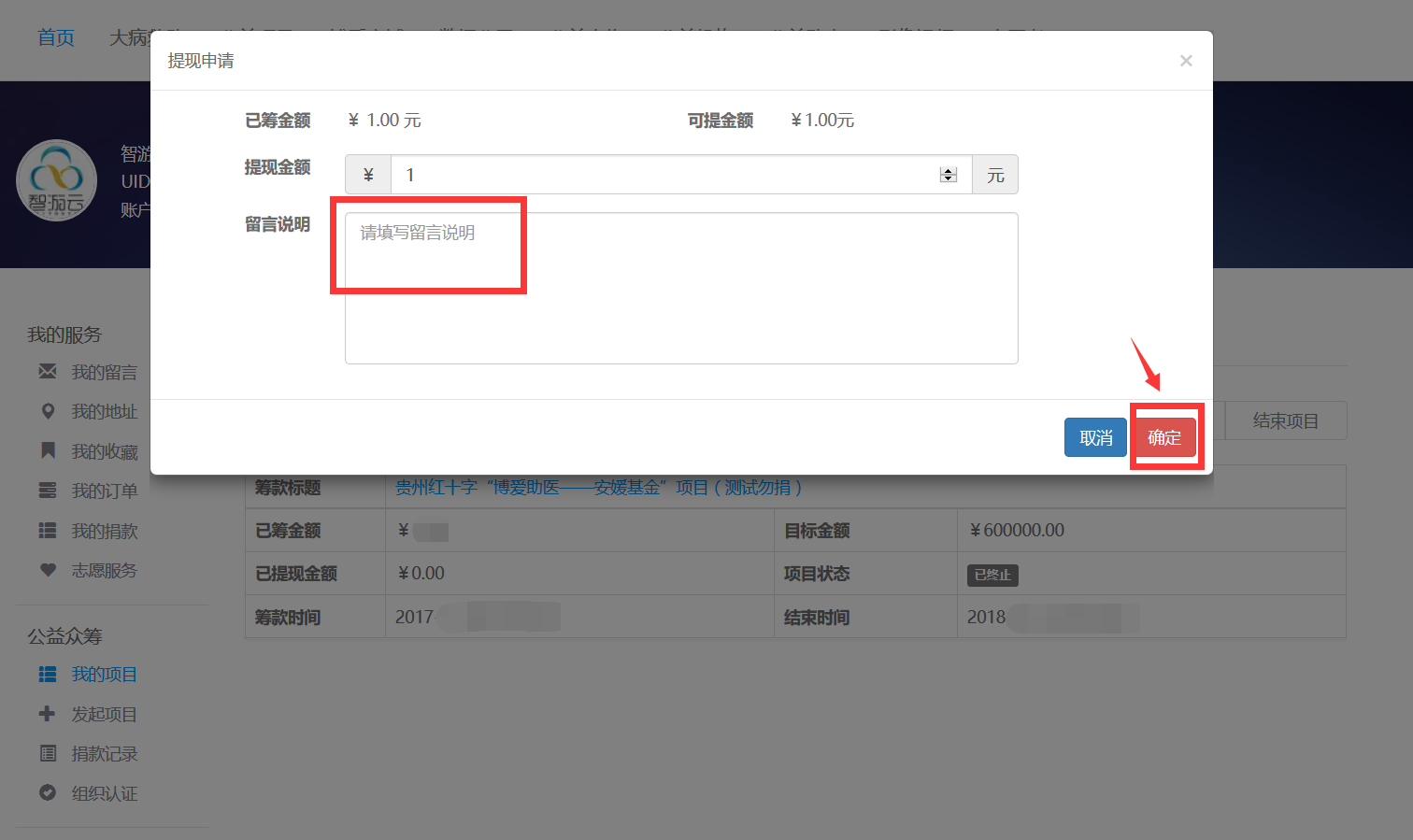This screenshot has height=840, width=1413.
Task: Focus the 提现金额 amount input field
Action: 681,175
